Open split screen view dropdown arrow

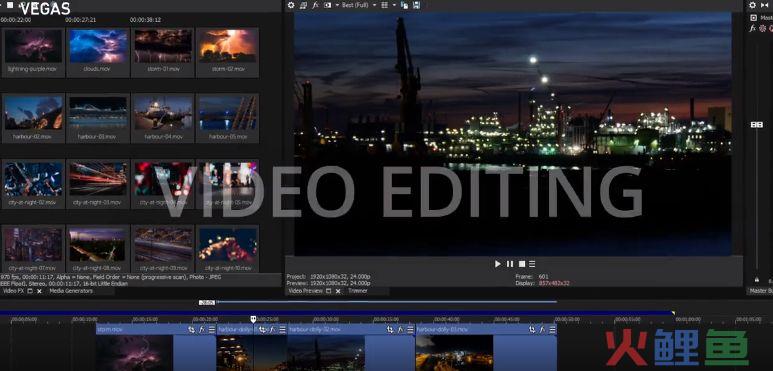click(x=337, y=5)
